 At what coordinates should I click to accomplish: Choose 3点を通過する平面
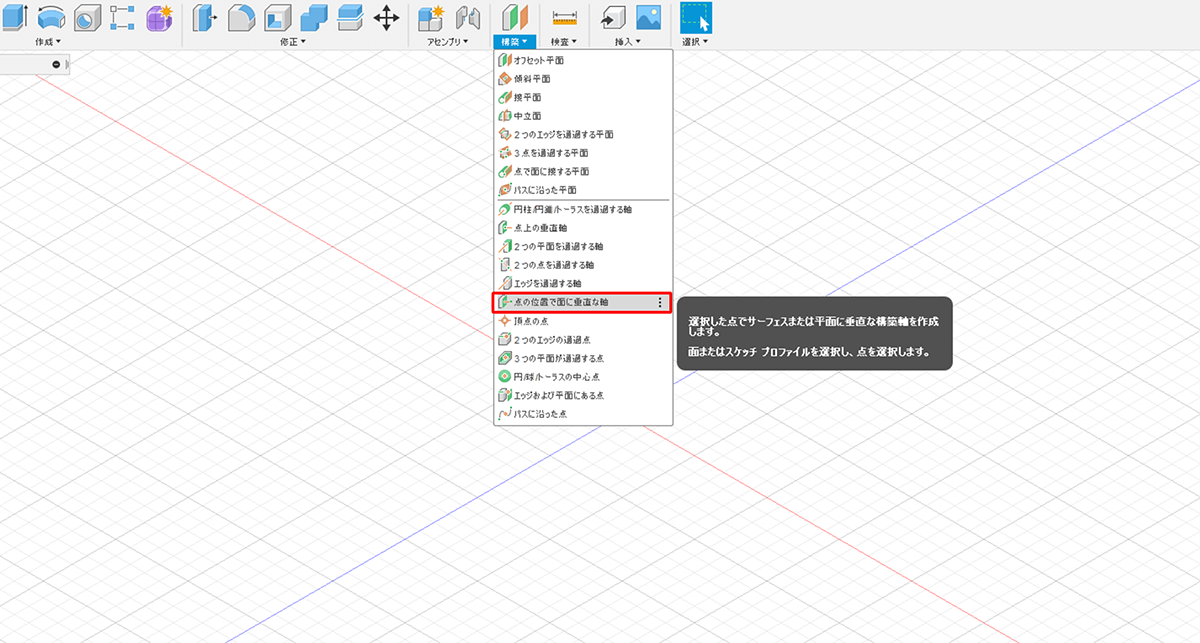583,153
